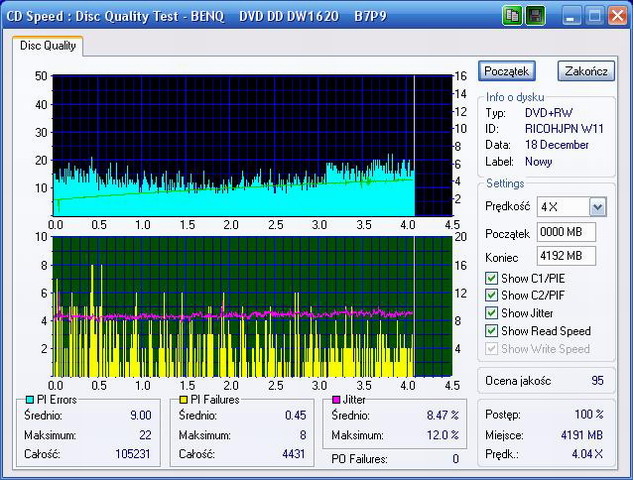This screenshot has height=480, width=633.
Task: Toggle the Show C1/PIE checkbox
Action: point(491,278)
